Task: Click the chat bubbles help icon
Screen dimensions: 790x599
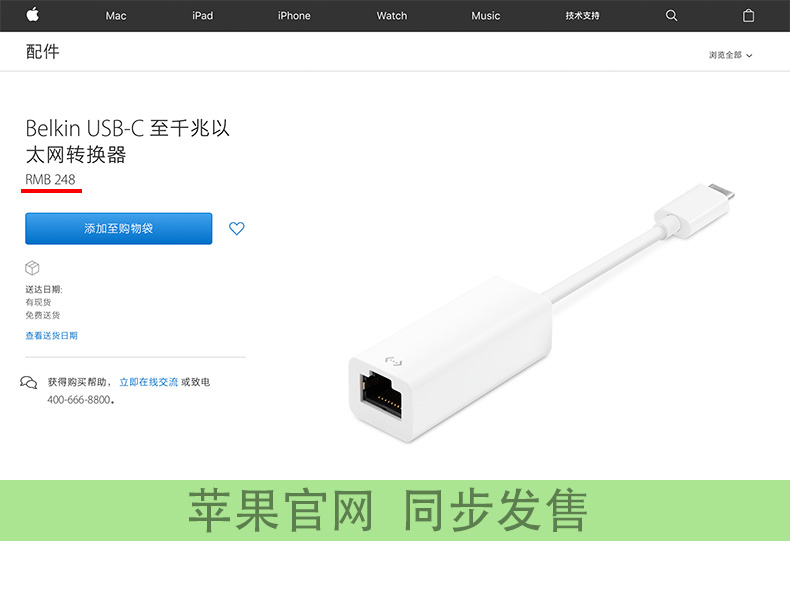Action: point(29,382)
